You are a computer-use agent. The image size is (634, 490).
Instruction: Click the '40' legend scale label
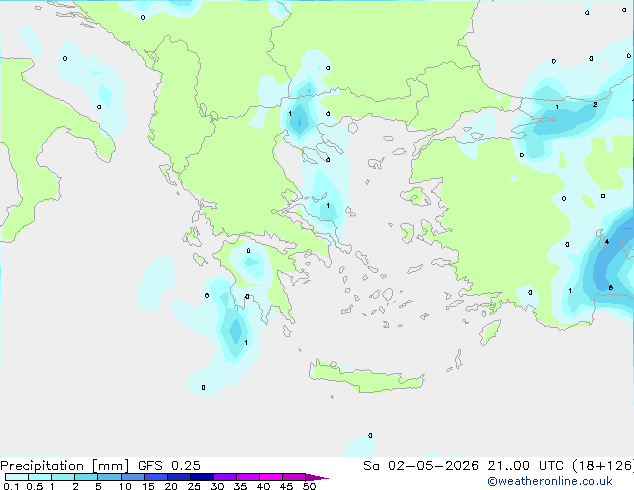point(263,486)
